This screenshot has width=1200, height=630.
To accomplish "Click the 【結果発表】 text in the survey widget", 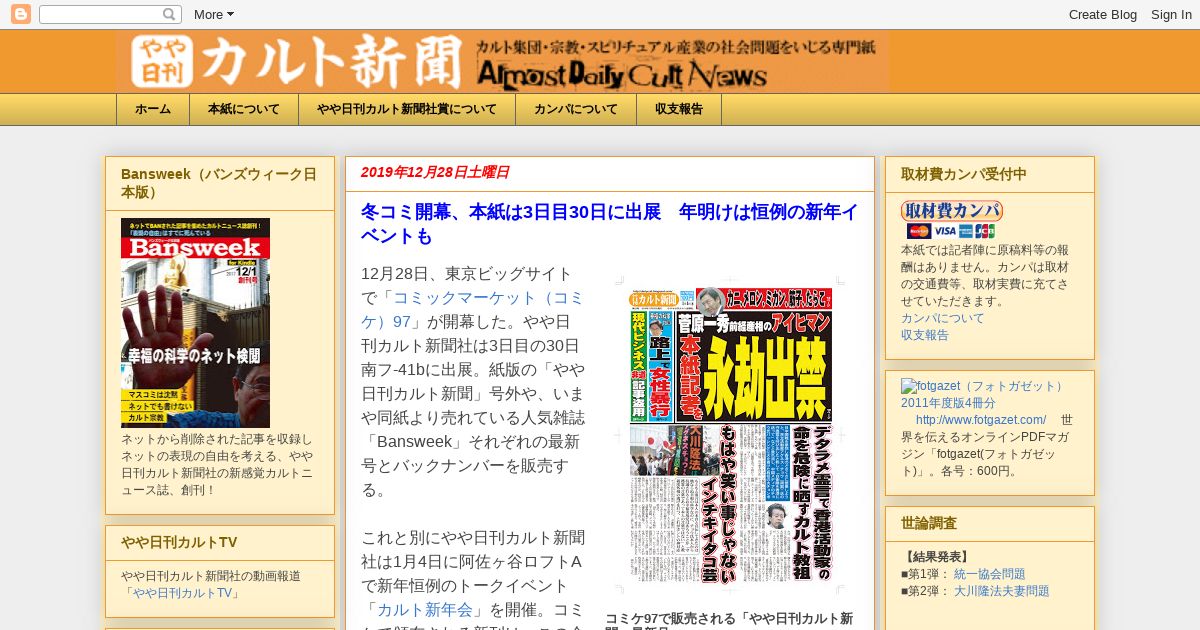I will click(x=937, y=557).
